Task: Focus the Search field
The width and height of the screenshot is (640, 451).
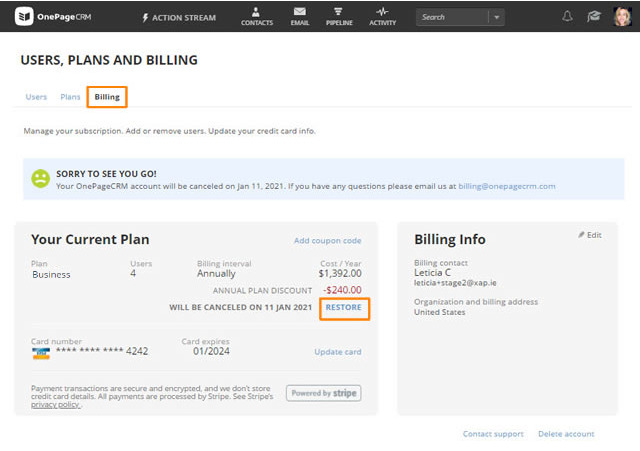Action: tap(452, 17)
